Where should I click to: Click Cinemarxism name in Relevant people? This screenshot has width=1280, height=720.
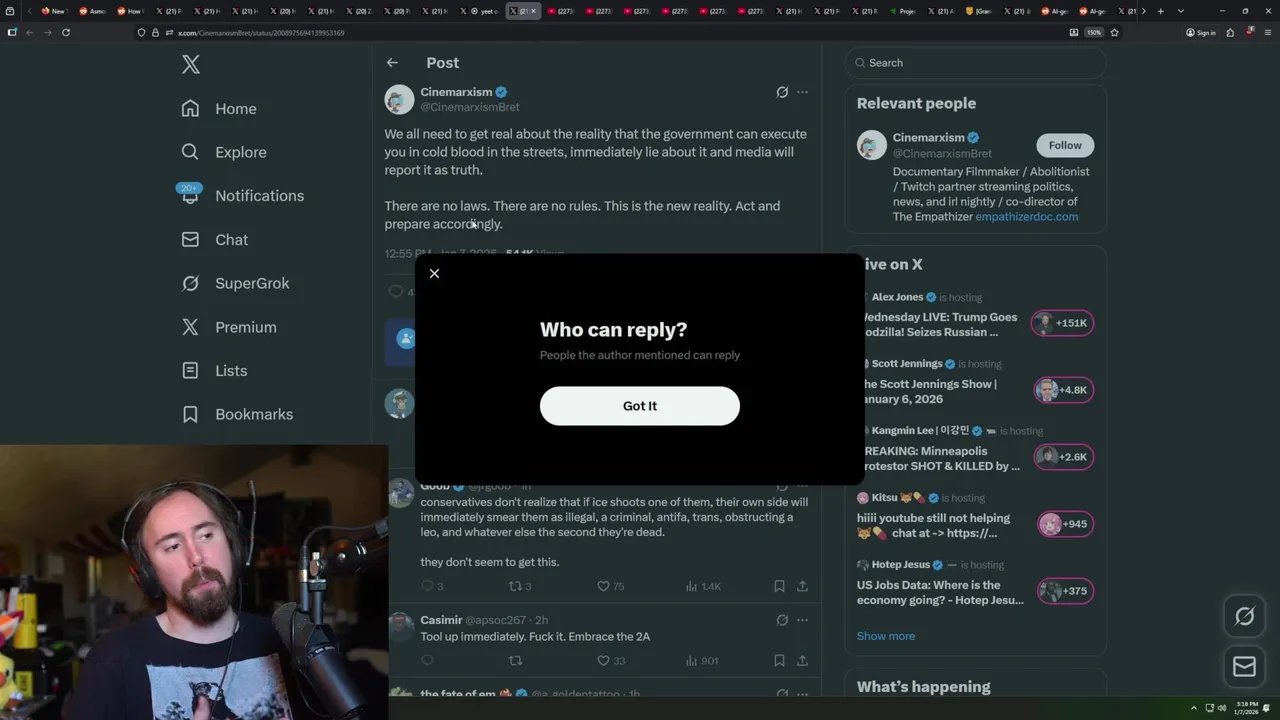[928, 138]
